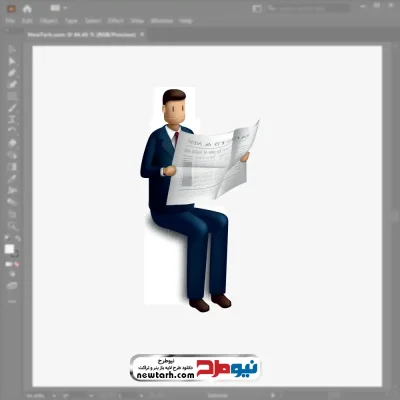Viewport: 400px width, 400px height.
Task: Select the Selection tool arrow
Action: (12, 50)
